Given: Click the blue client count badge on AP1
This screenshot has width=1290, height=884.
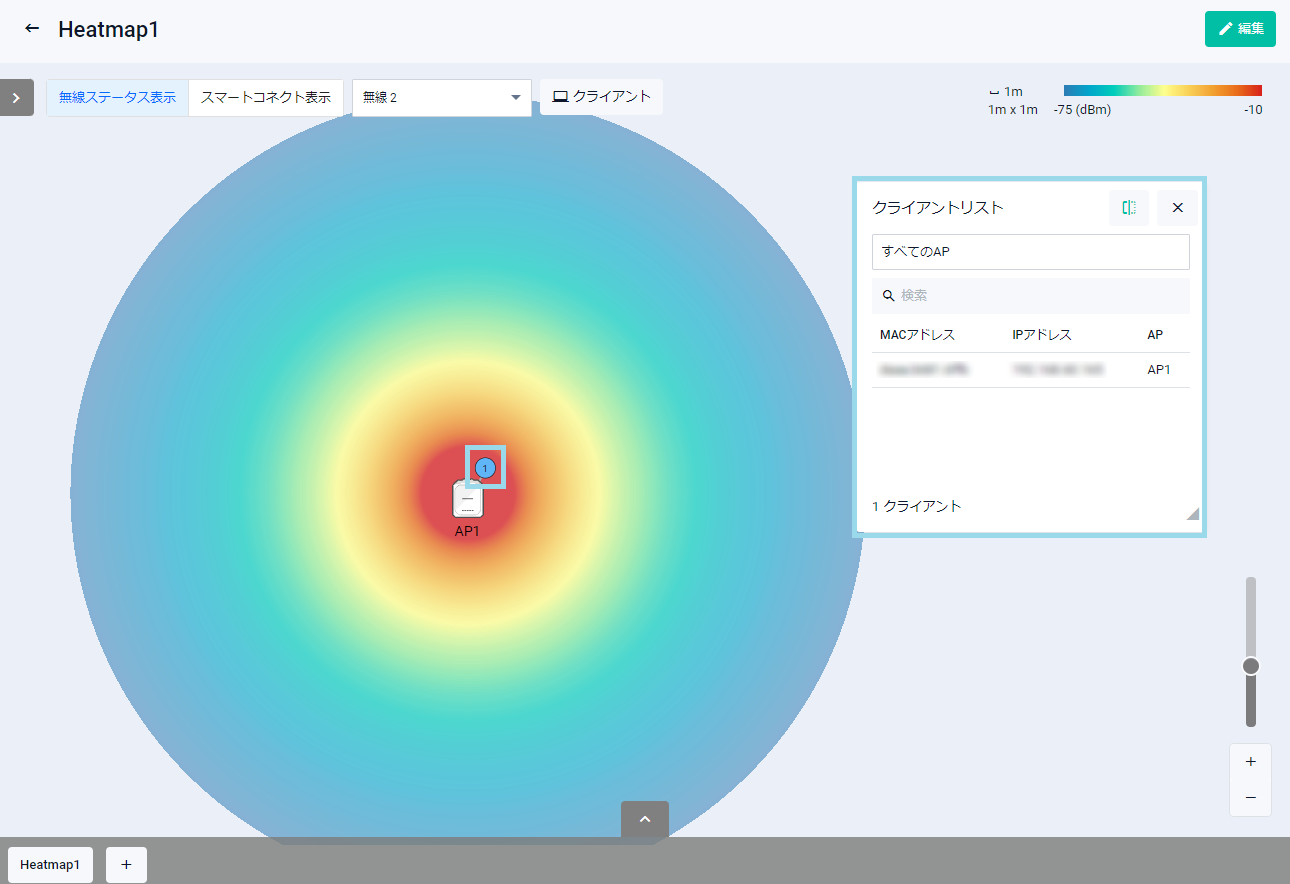Looking at the screenshot, I should pos(486,467).
